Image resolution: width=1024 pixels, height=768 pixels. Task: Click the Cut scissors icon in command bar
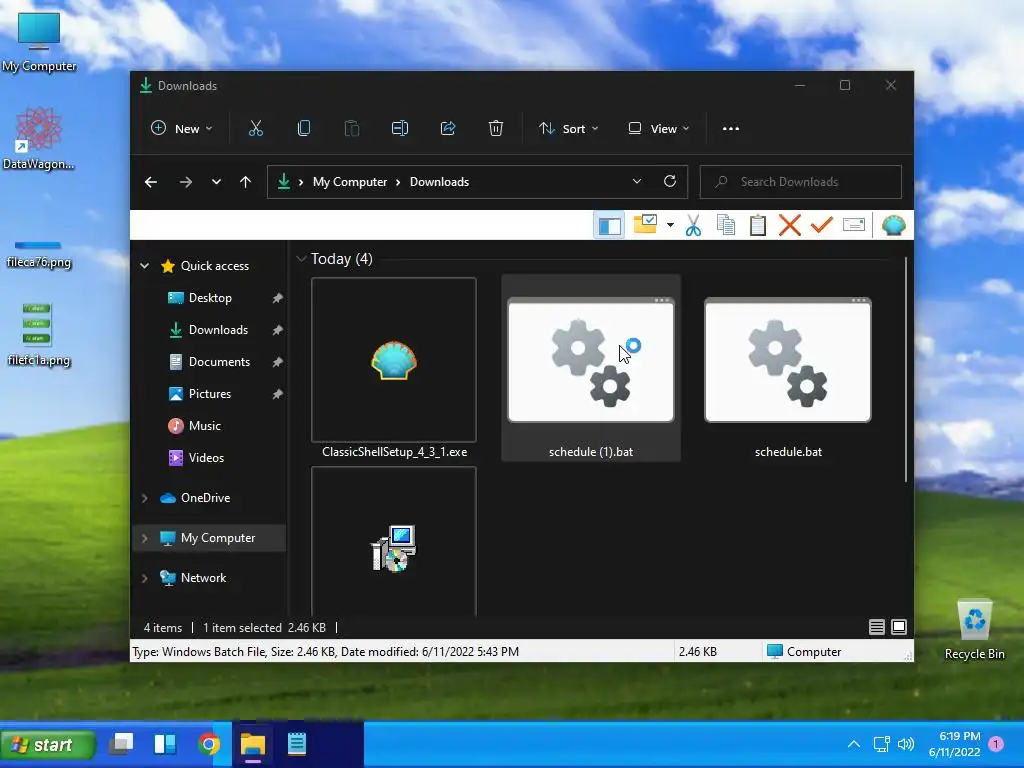coord(256,129)
